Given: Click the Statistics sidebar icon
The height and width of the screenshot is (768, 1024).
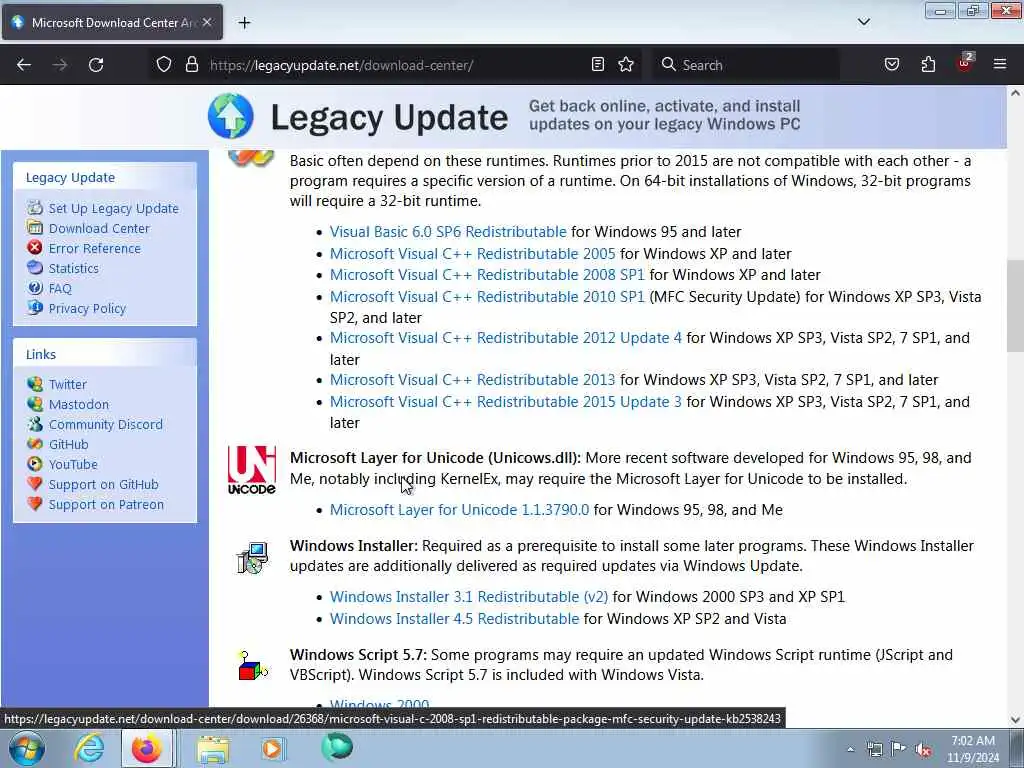Looking at the screenshot, I should (x=35, y=268).
